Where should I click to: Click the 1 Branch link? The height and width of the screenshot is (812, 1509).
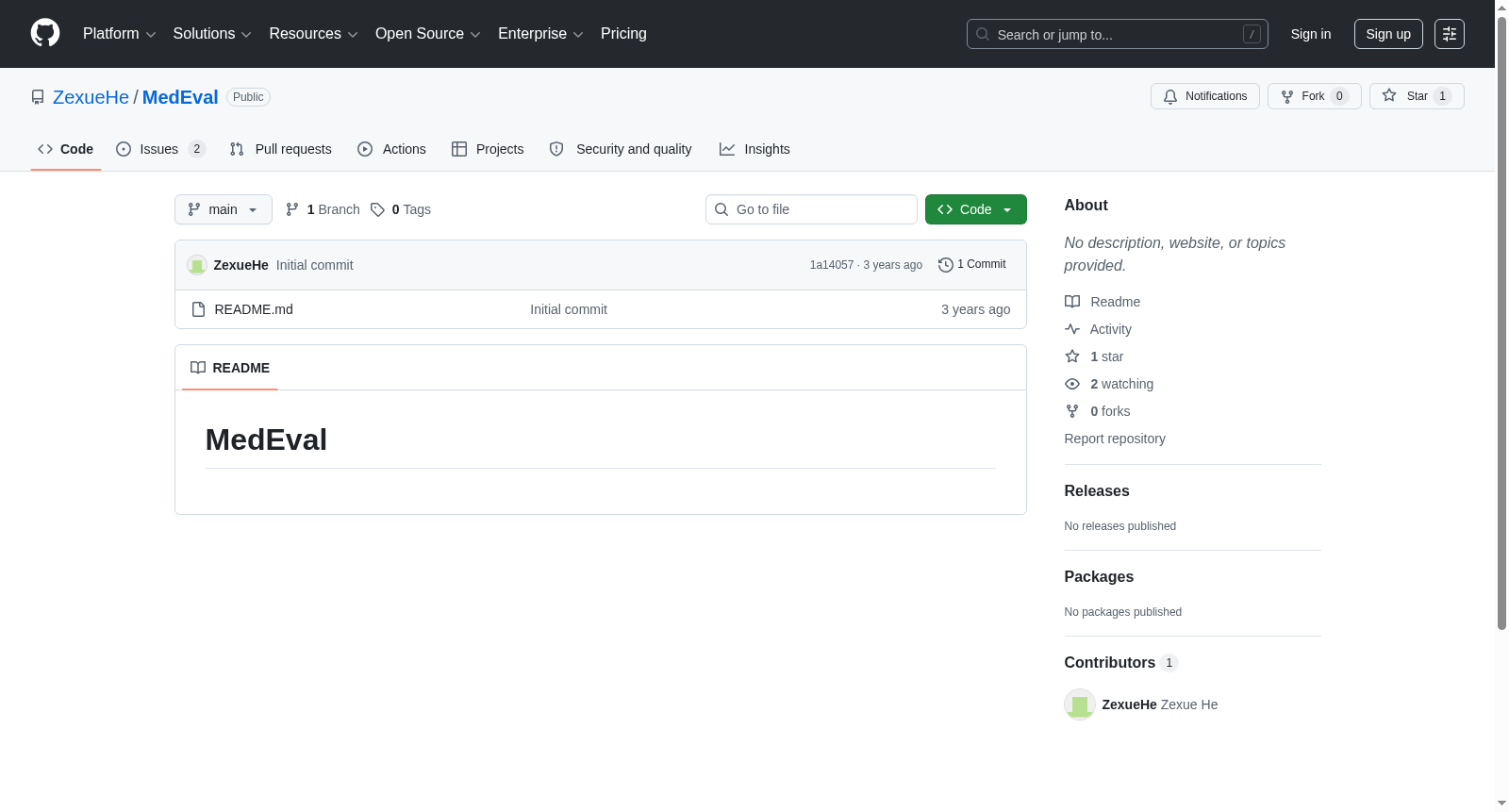[323, 209]
